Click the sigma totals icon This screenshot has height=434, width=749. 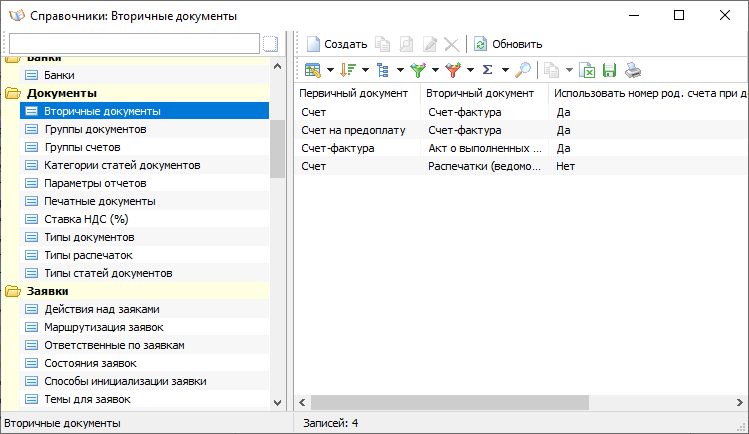pos(487,70)
